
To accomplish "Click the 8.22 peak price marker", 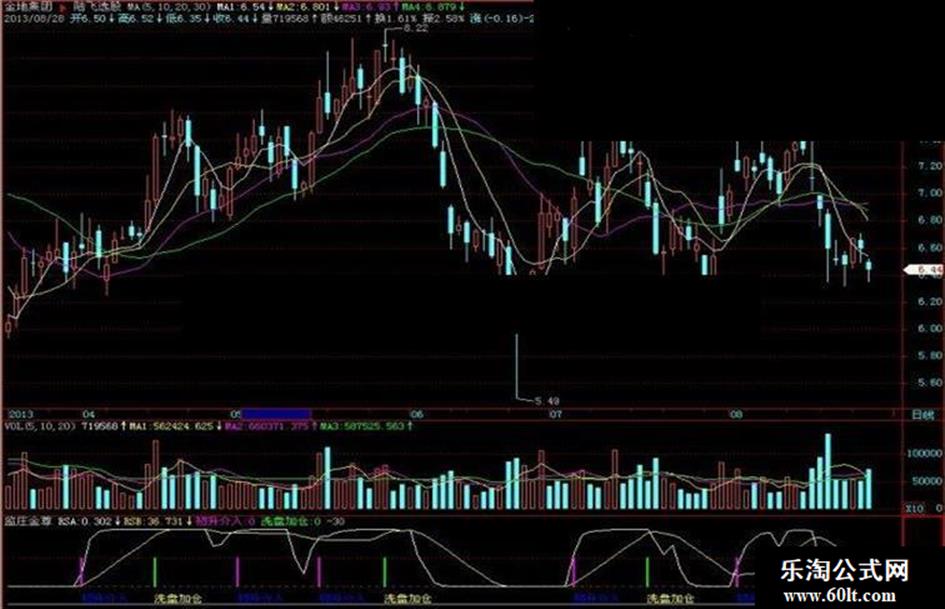I will click(x=415, y=28).
